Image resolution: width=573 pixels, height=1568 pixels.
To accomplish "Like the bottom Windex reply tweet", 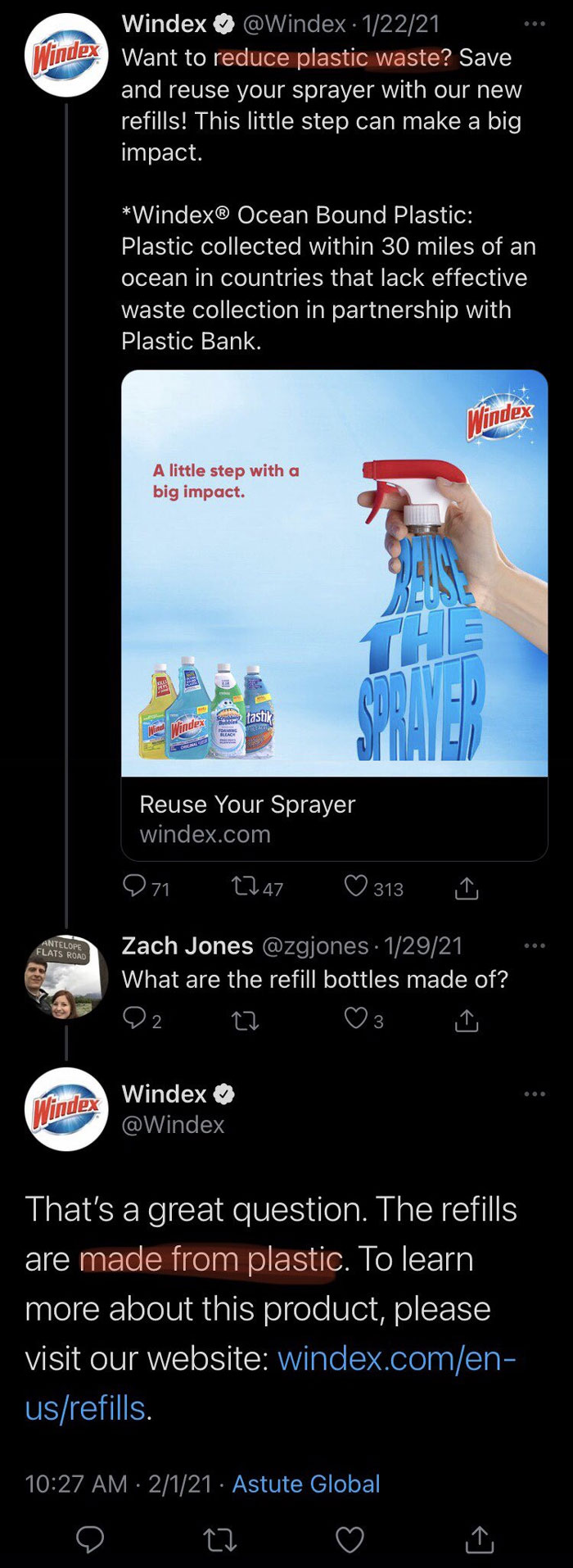I will point(350,1540).
